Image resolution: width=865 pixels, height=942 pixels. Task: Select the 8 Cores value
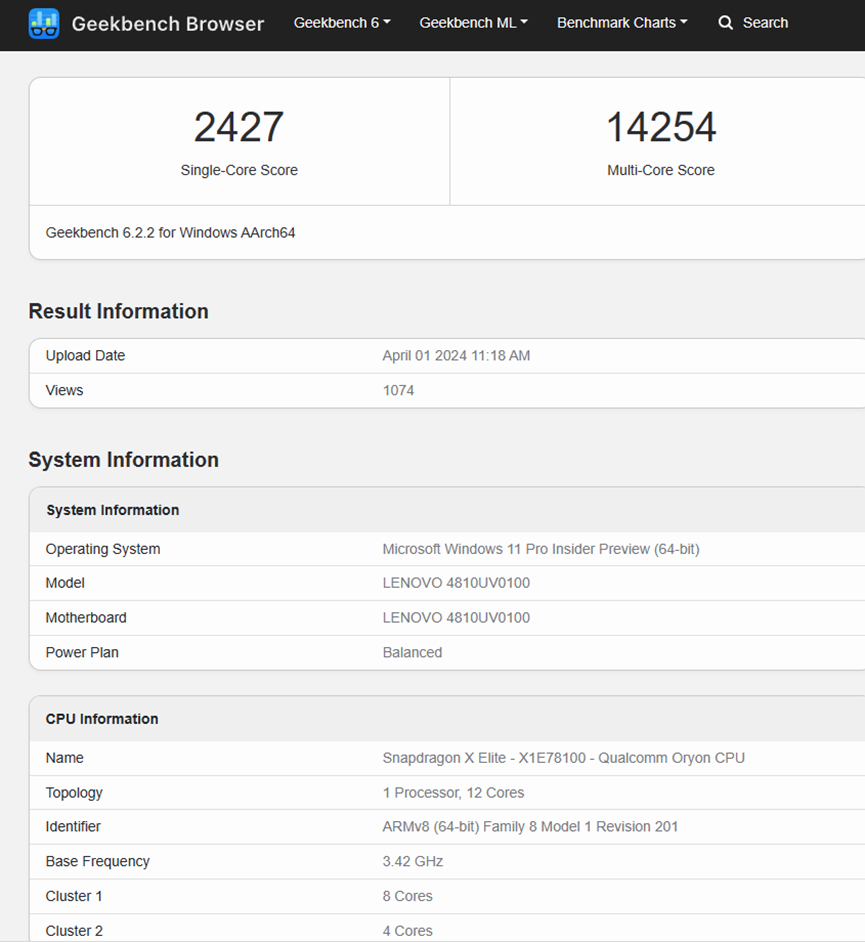coord(407,896)
